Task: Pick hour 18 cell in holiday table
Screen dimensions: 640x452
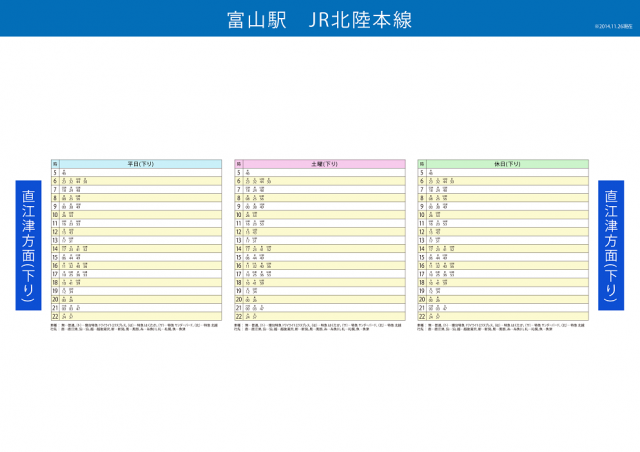Action: point(422,283)
